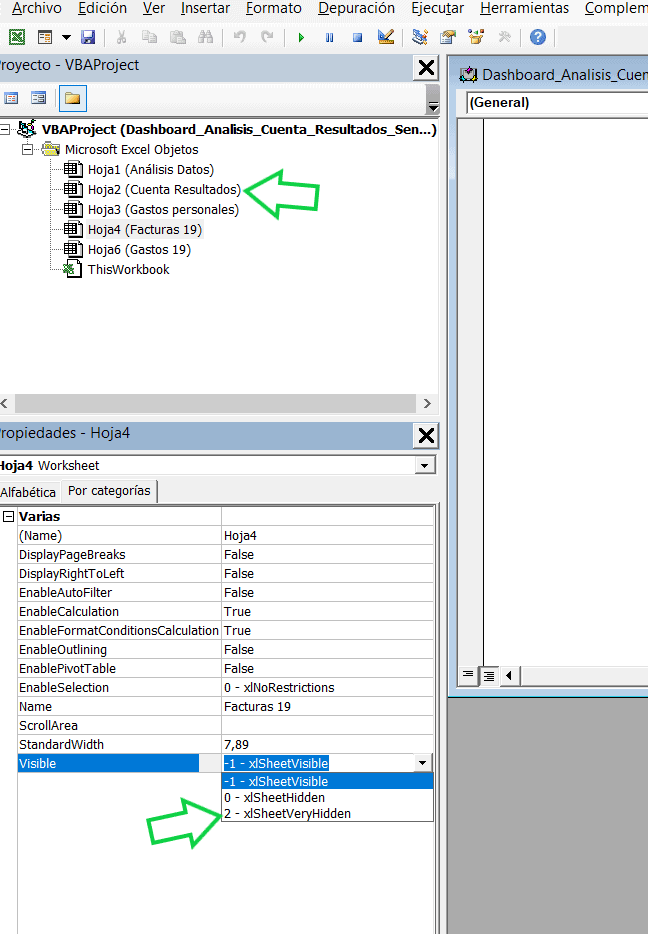Click the EnableSelection property value
The image size is (648, 934).
[328, 687]
